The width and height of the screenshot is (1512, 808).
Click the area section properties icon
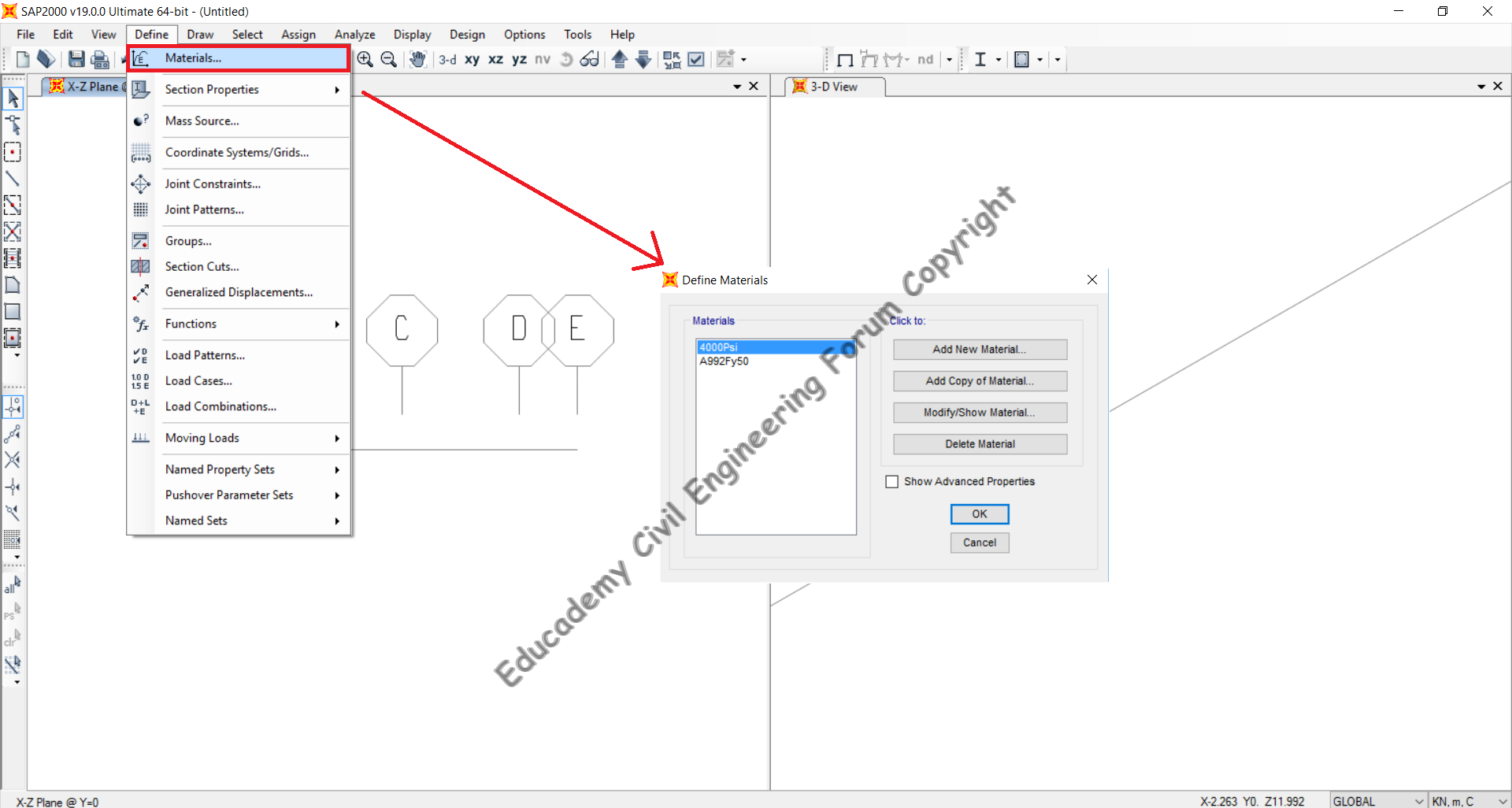coord(1021,59)
